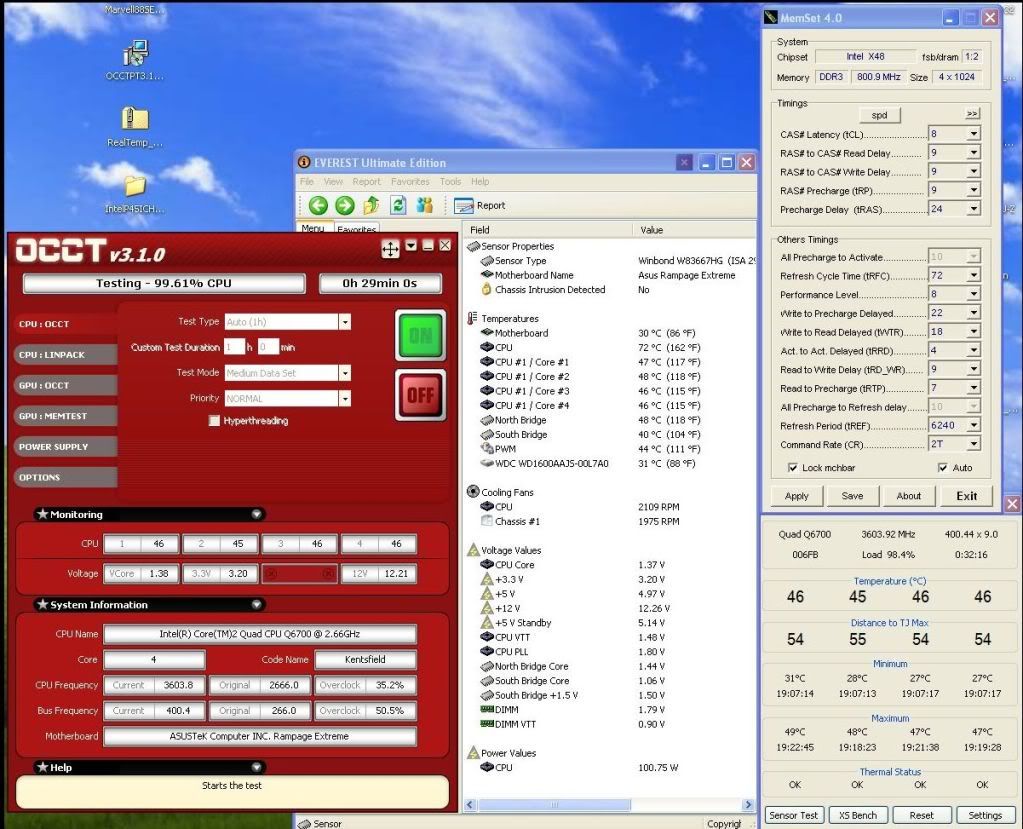The width and height of the screenshot is (1023, 829).
Task: Select the POWER SUPPLY tab in OCCT
Action: point(65,446)
